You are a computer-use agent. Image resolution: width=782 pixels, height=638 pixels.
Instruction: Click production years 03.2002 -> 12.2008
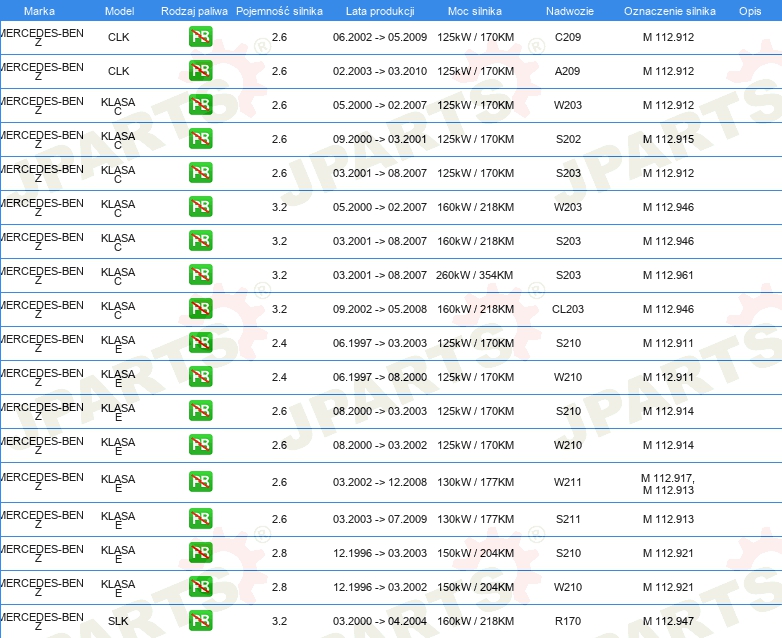click(380, 482)
